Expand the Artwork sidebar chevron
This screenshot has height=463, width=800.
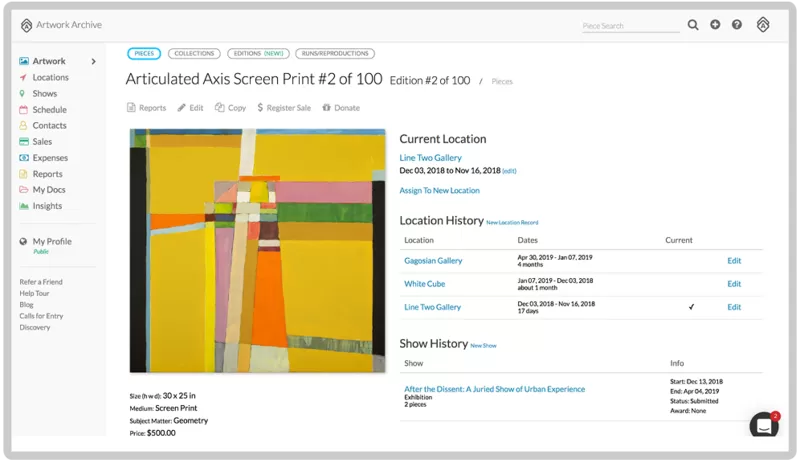[x=93, y=61]
